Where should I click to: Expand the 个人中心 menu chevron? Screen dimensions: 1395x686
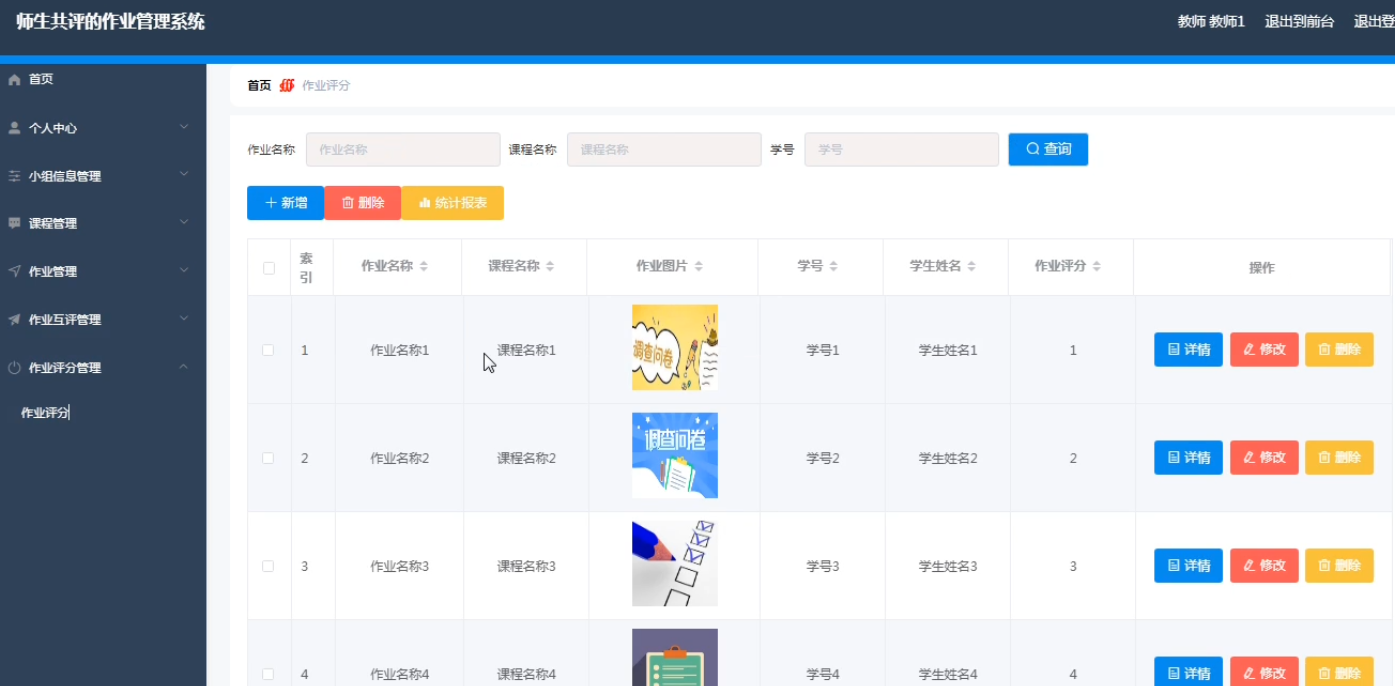coord(183,127)
